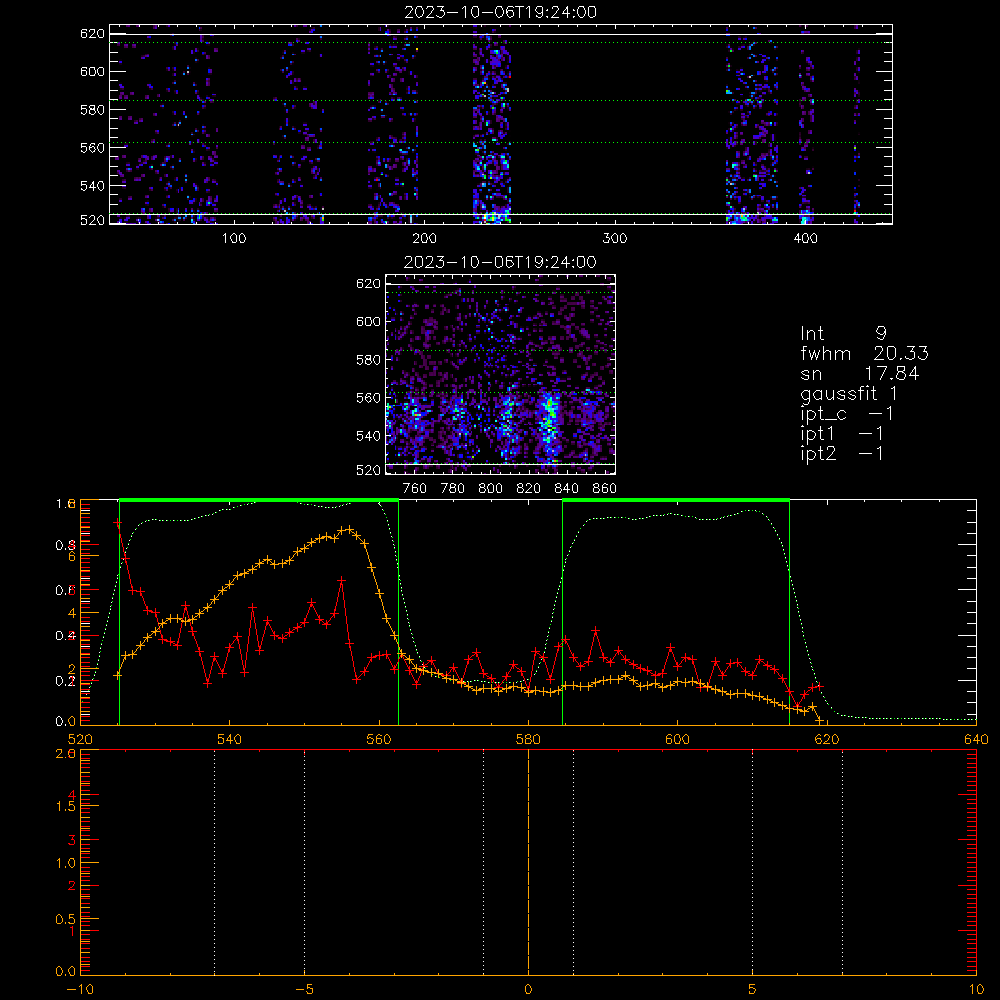The width and height of the screenshot is (1000, 1000).
Task: Click the 780 tick label under the middle image
Action: click(x=453, y=489)
